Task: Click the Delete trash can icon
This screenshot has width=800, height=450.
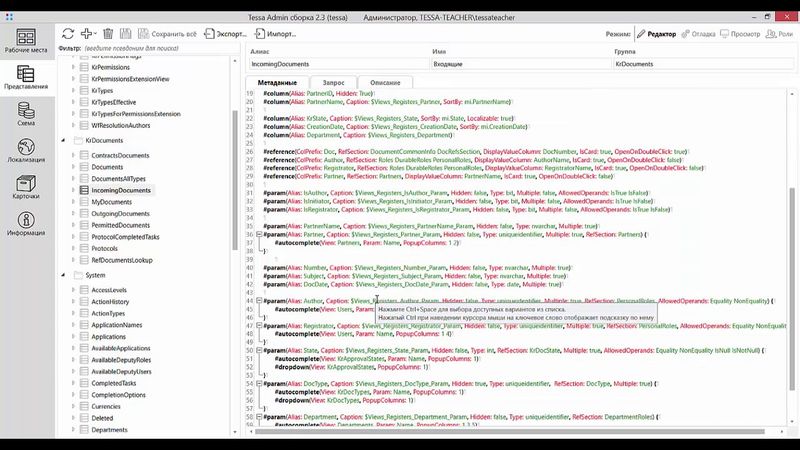Action: [x=108, y=33]
